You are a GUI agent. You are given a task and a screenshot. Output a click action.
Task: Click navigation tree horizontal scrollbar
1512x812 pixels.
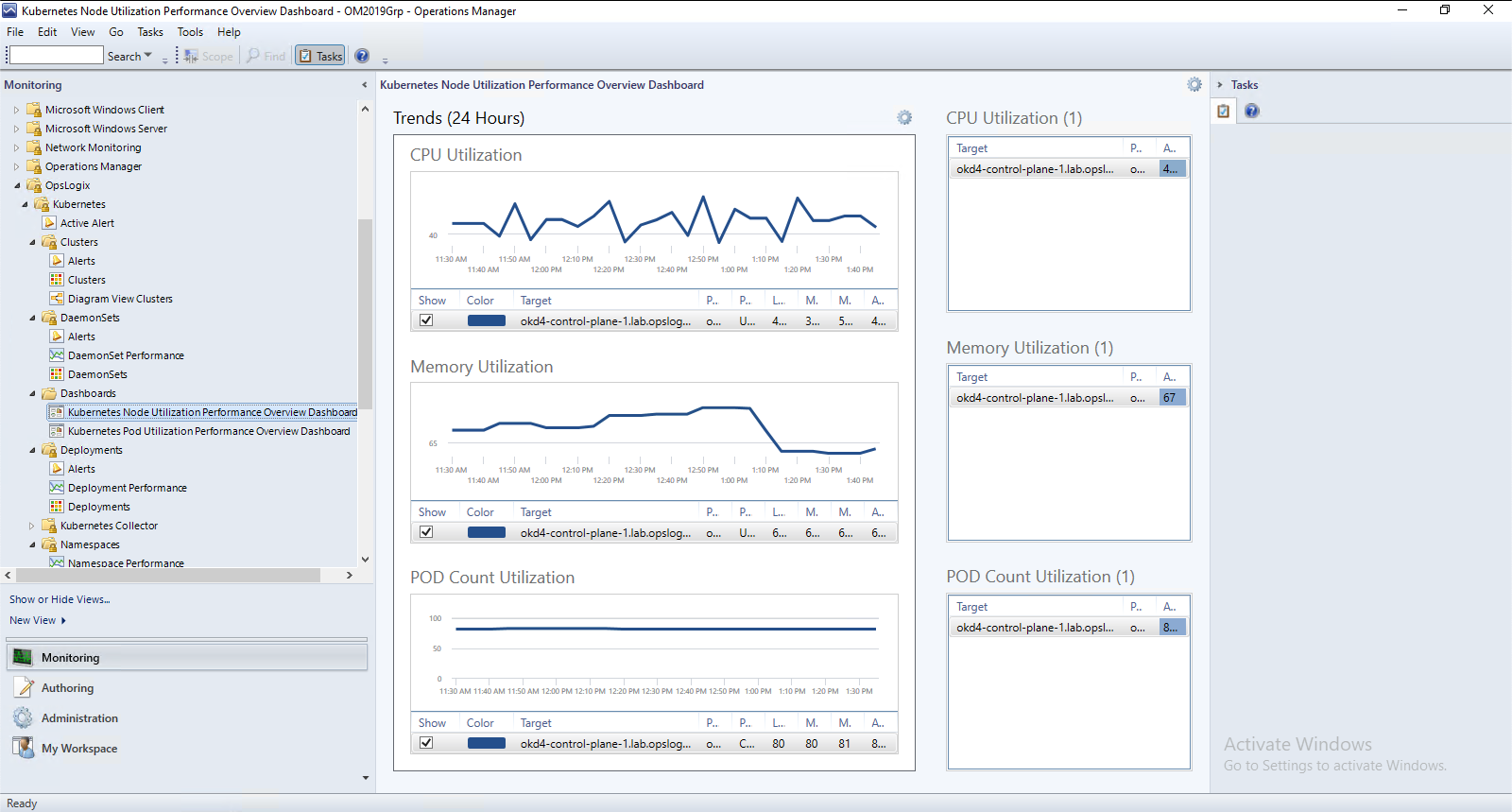tap(168, 575)
